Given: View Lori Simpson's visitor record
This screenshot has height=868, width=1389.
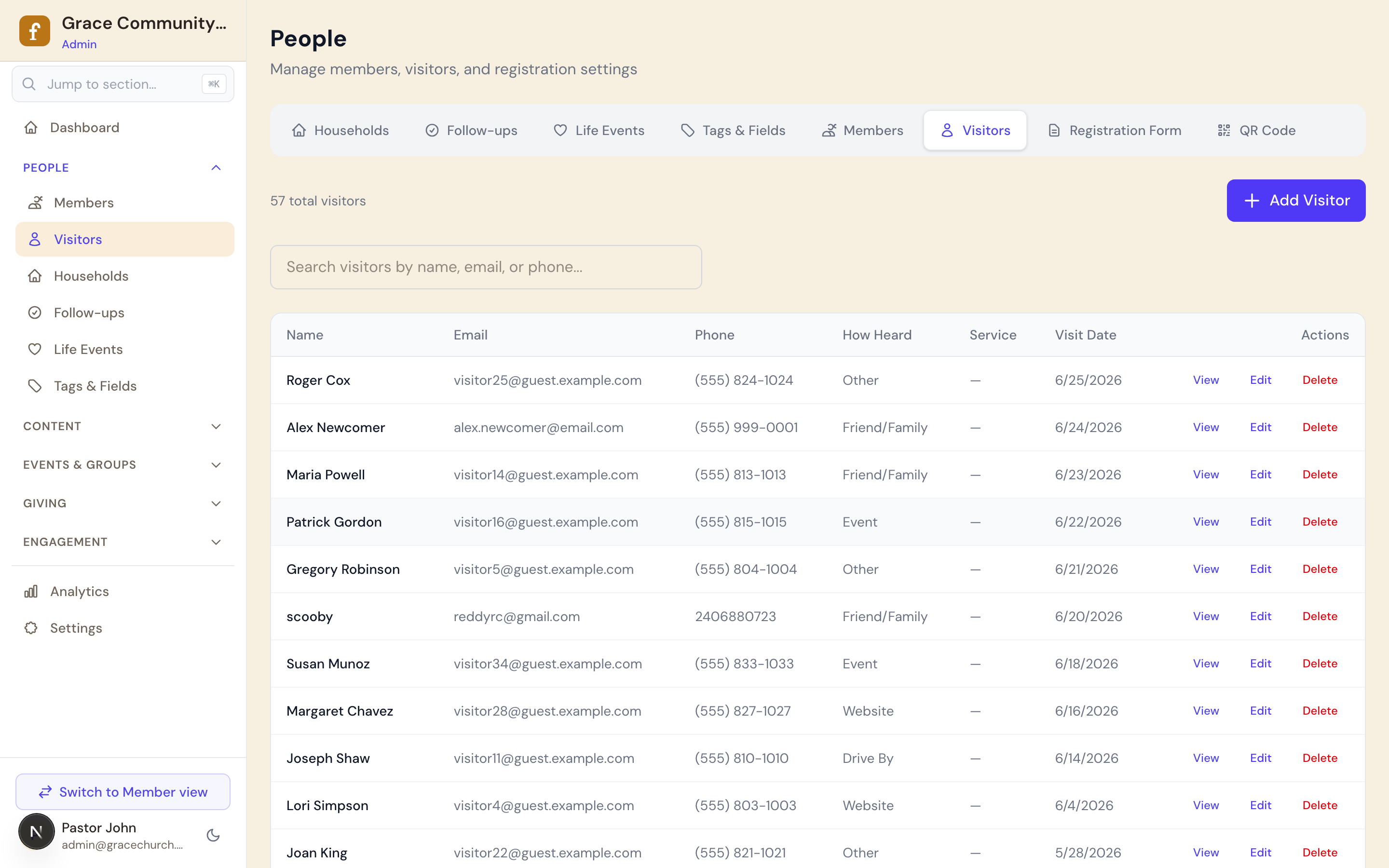Looking at the screenshot, I should pyautogui.click(x=1206, y=805).
